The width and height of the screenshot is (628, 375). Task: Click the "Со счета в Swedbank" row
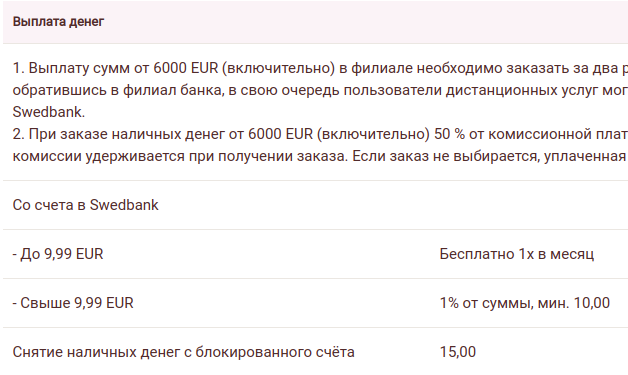click(315, 205)
